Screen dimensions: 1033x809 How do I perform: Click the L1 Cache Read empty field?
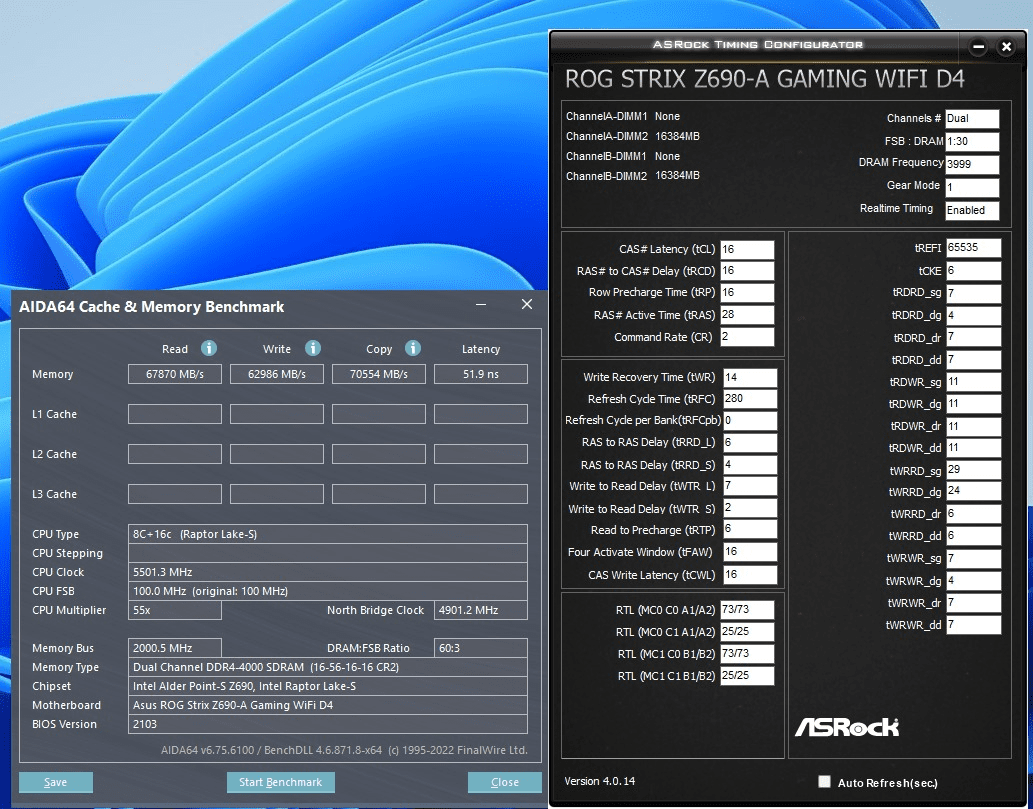(x=175, y=414)
